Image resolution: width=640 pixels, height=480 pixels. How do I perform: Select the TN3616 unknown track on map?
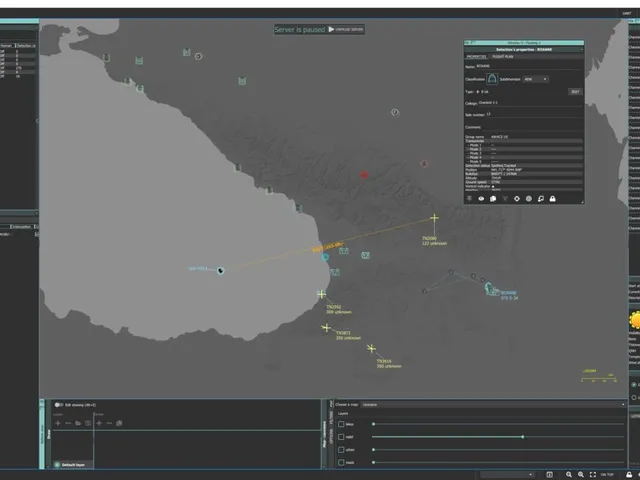[371, 348]
